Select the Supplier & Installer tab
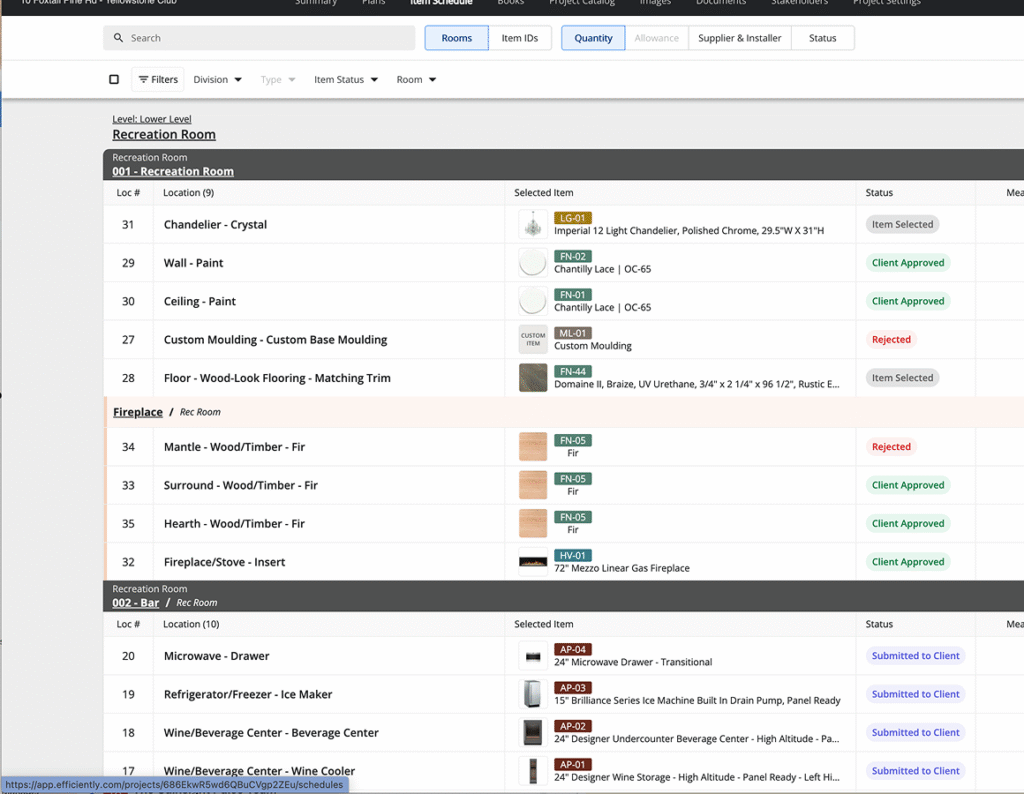This screenshot has height=794, width=1024. (x=739, y=38)
